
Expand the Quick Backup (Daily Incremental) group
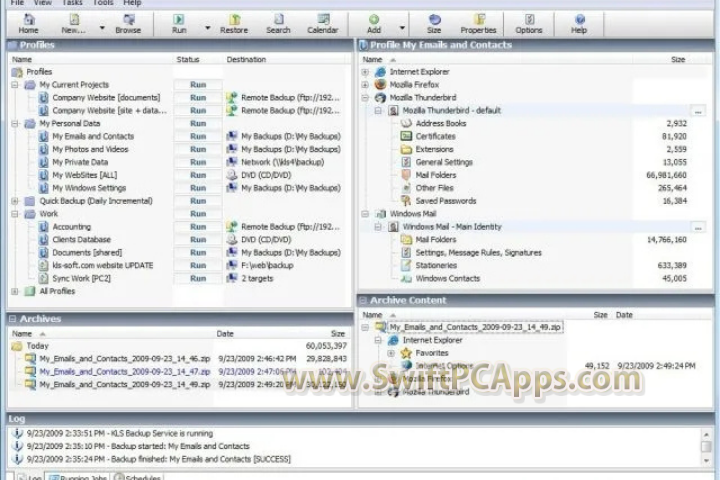tap(15, 201)
